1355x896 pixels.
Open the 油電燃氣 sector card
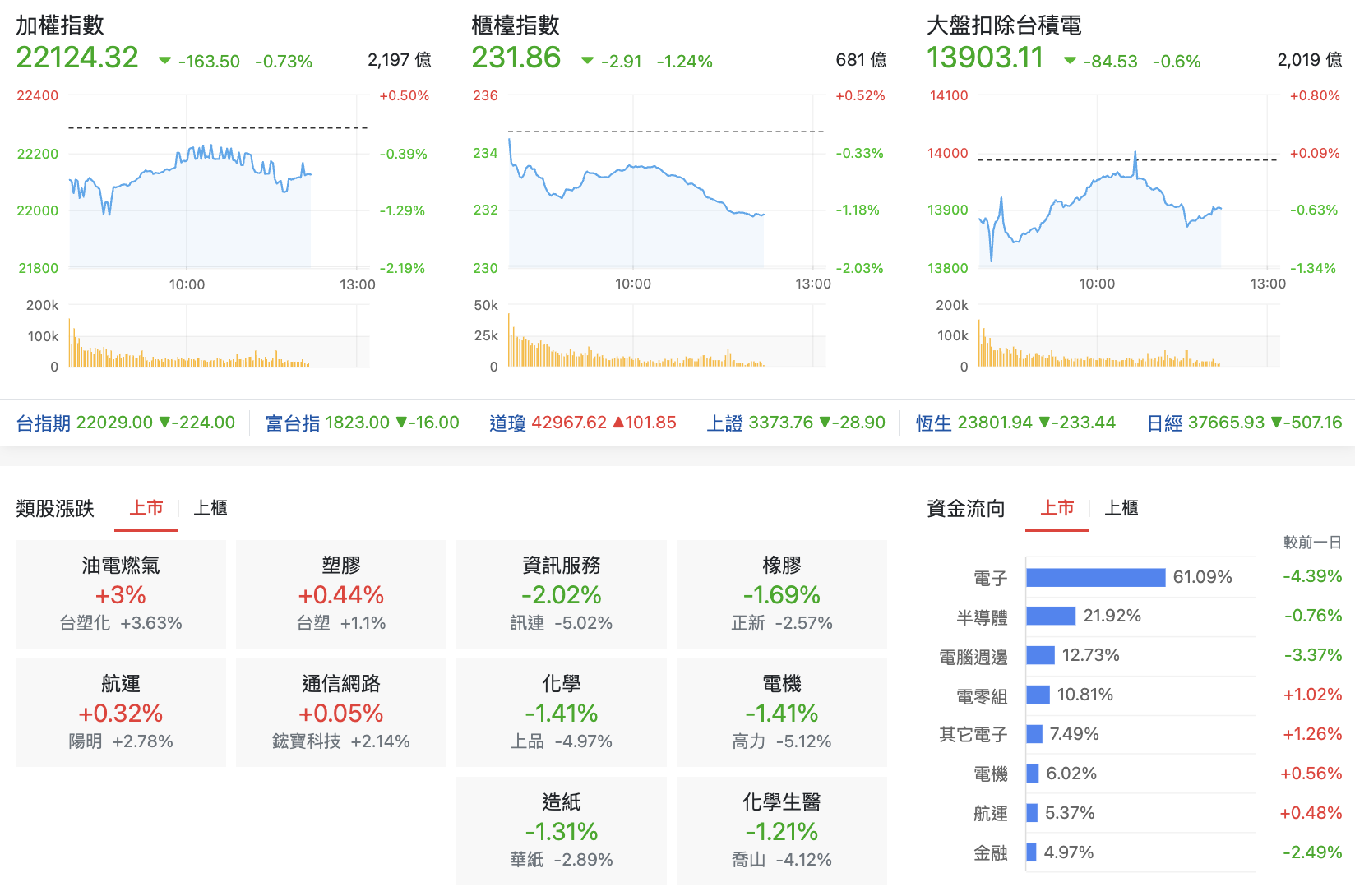tap(121, 594)
